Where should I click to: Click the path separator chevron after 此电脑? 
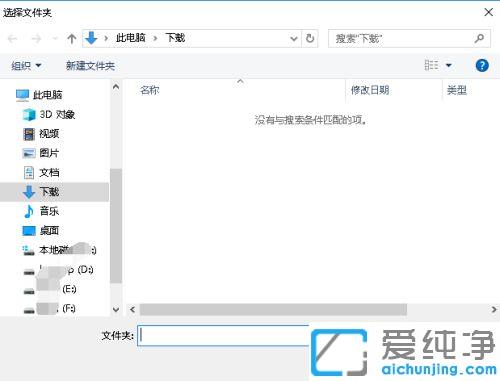155,39
